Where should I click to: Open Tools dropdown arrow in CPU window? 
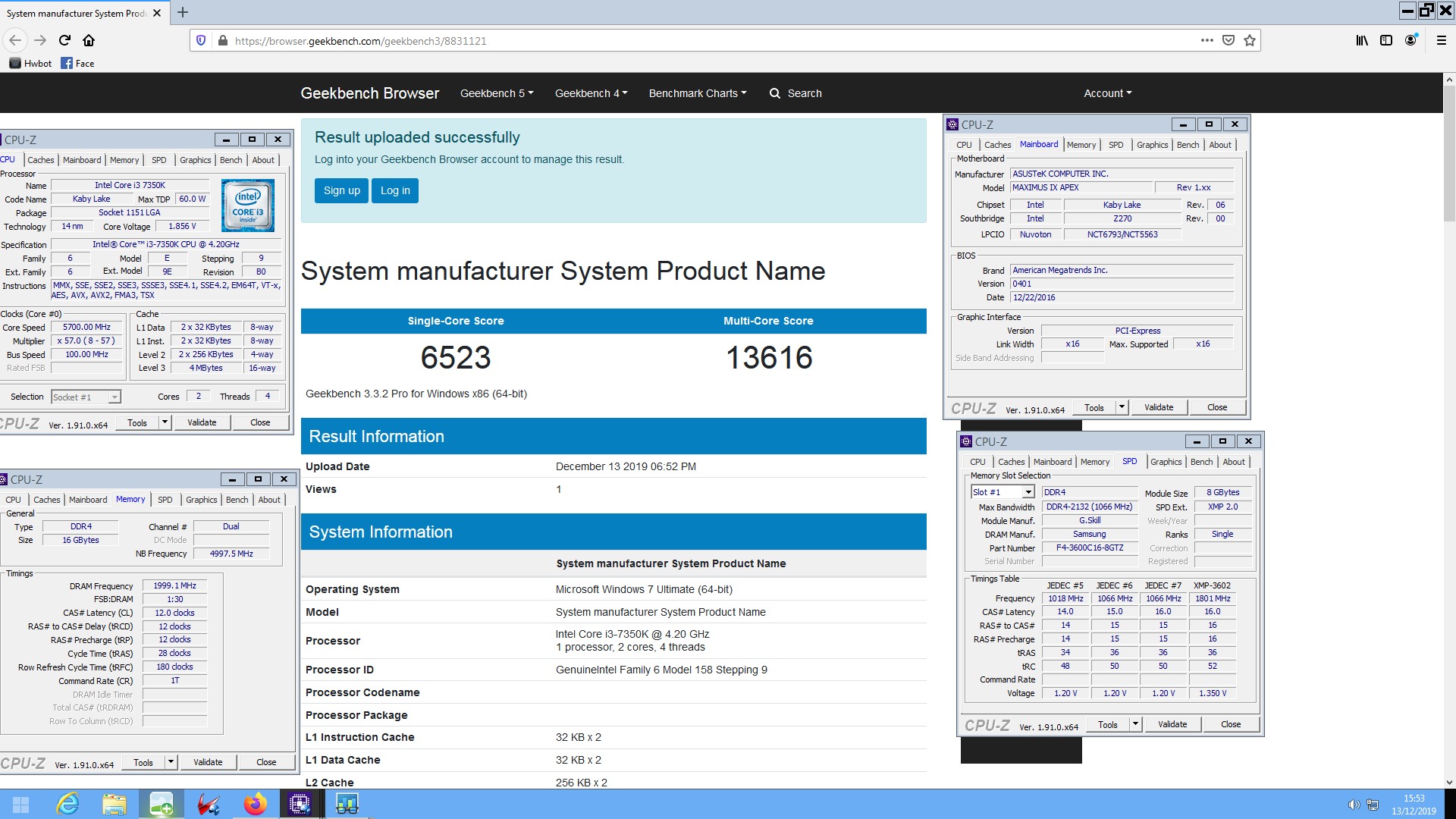[165, 422]
